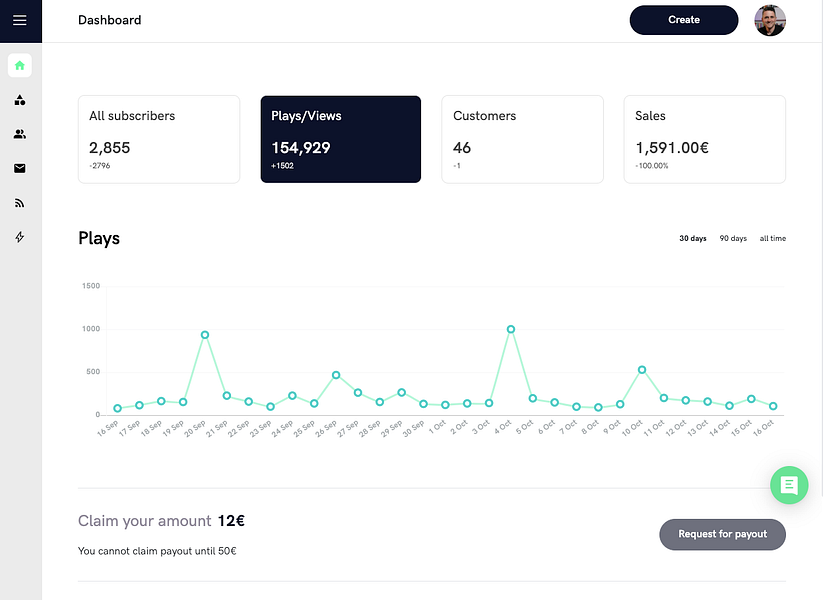The image size is (823, 600).
Task: Switch chart range to 30 days
Action: [x=693, y=239]
